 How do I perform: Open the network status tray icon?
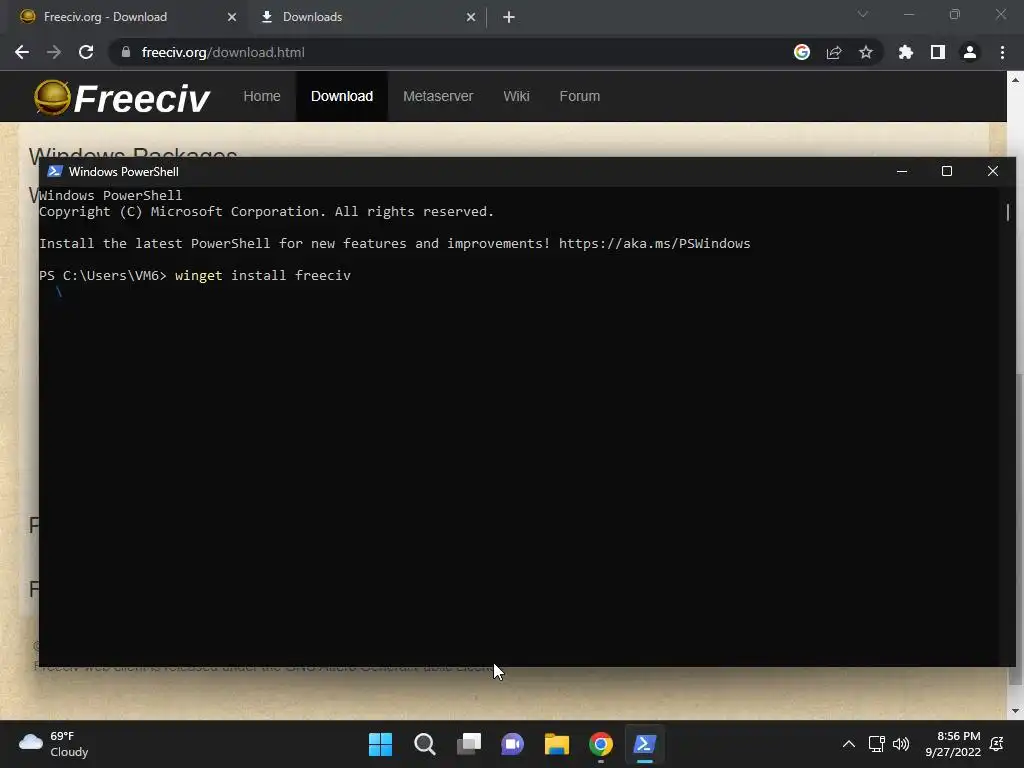pyautogui.click(x=876, y=744)
